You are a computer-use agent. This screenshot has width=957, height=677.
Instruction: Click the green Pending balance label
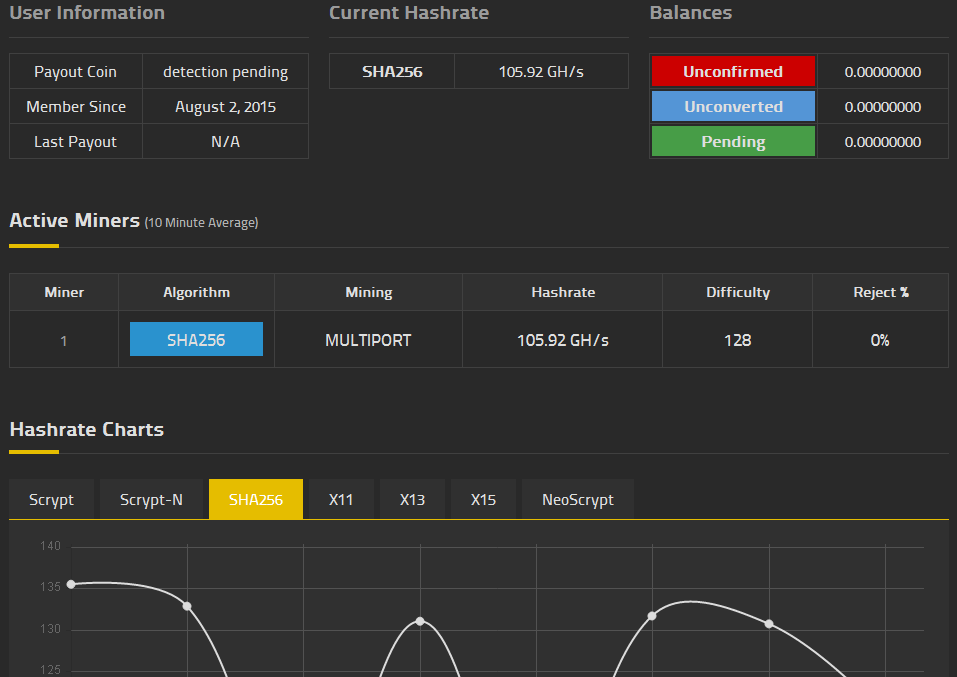tap(733, 142)
